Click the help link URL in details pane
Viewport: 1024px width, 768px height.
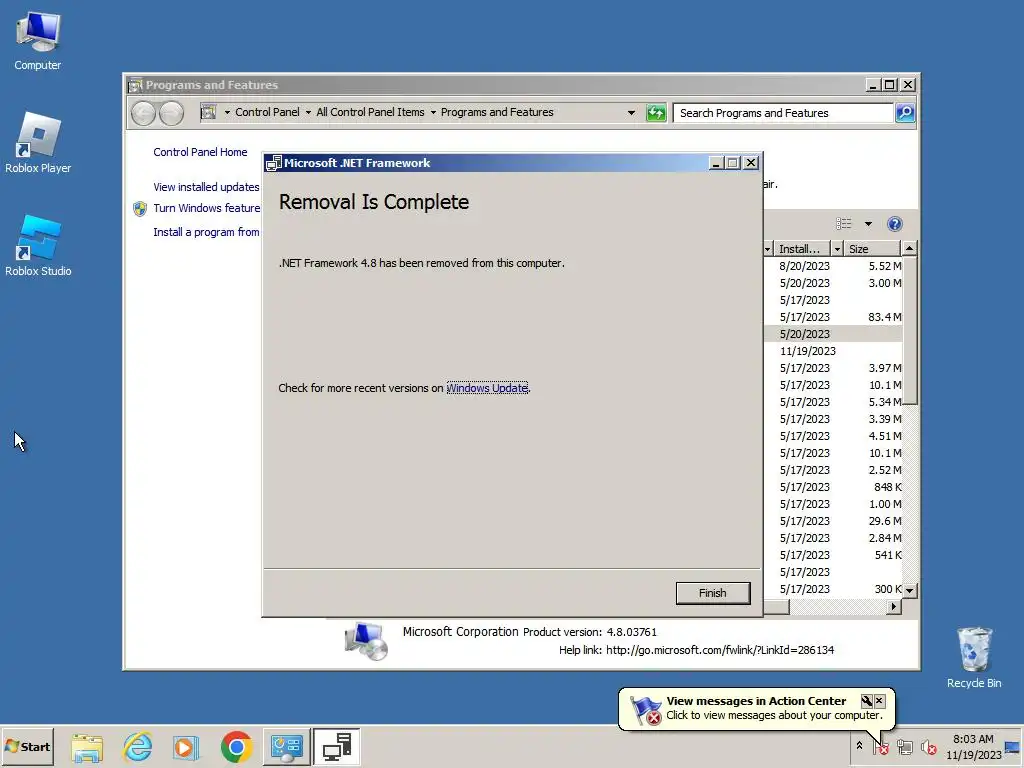(x=720, y=650)
